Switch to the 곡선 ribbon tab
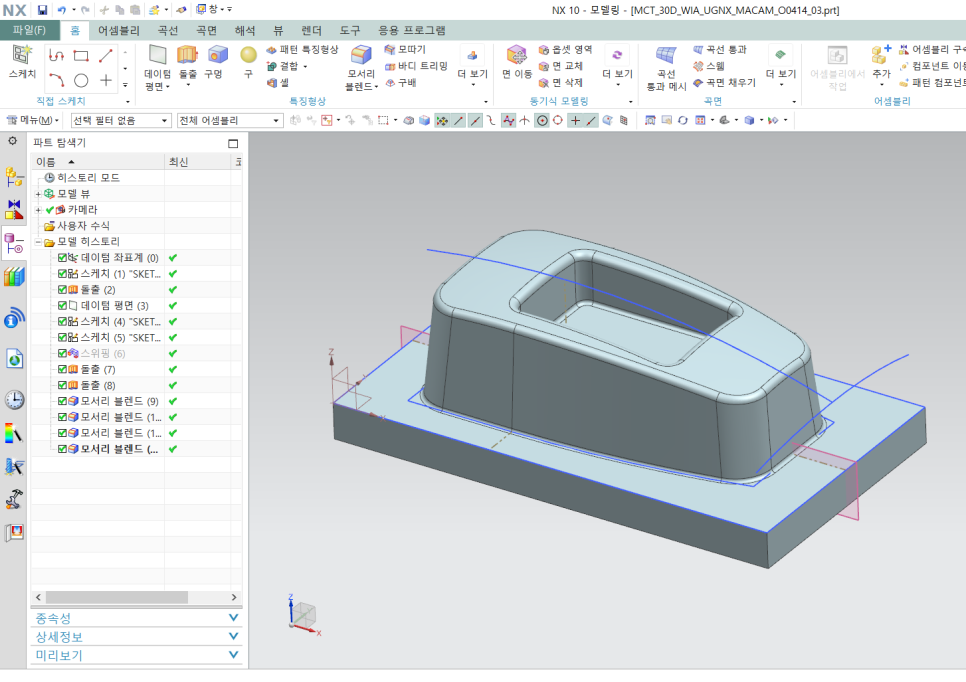The width and height of the screenshot is (966, 682). point(168,30)
